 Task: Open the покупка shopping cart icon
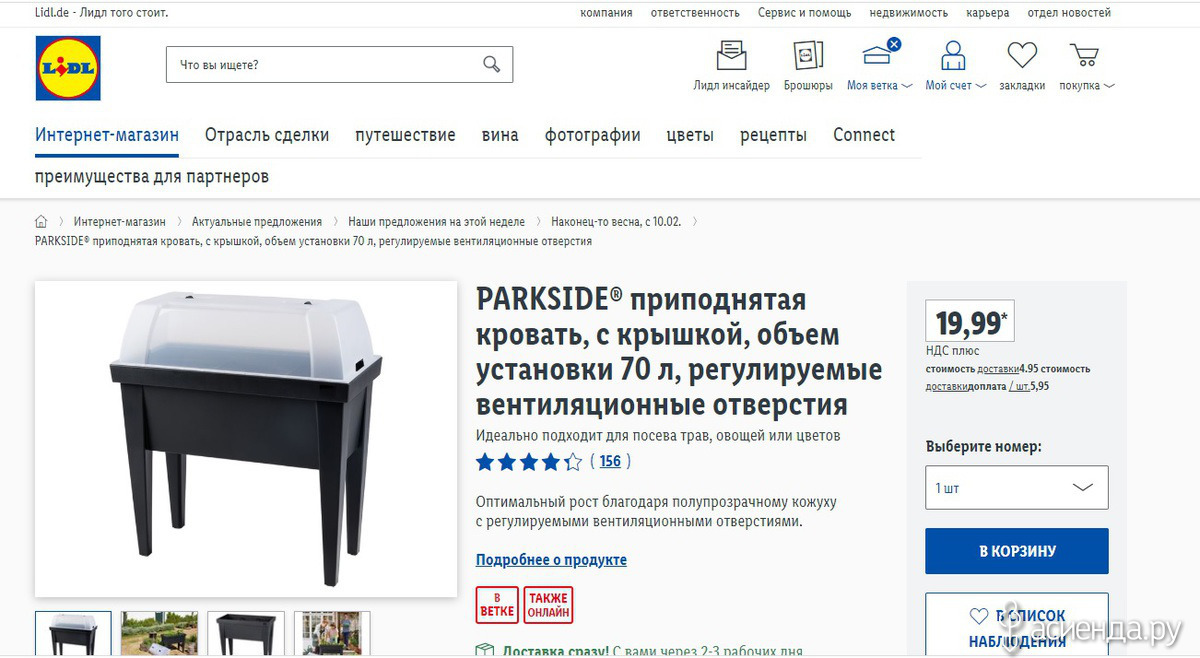tap(1084, 54)
